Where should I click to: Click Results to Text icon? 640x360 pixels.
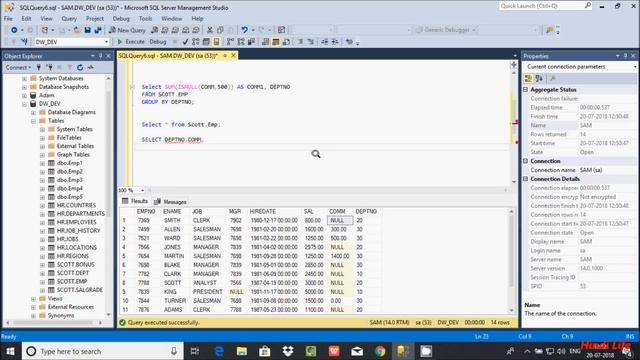coord(265,42)
